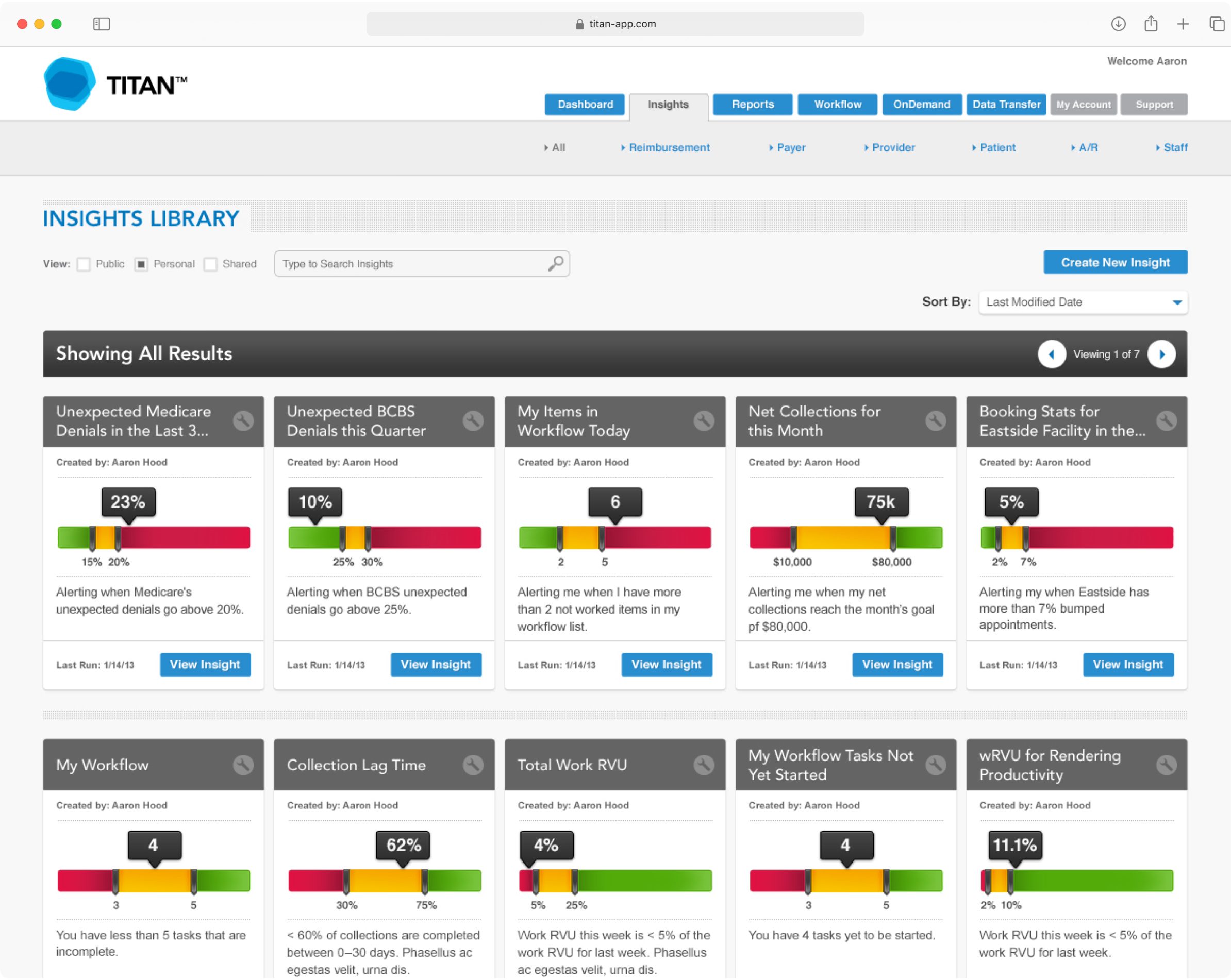
Task: Click the 'INSIGHTS LIBRARY' heading
Action: tap(141, 218)
